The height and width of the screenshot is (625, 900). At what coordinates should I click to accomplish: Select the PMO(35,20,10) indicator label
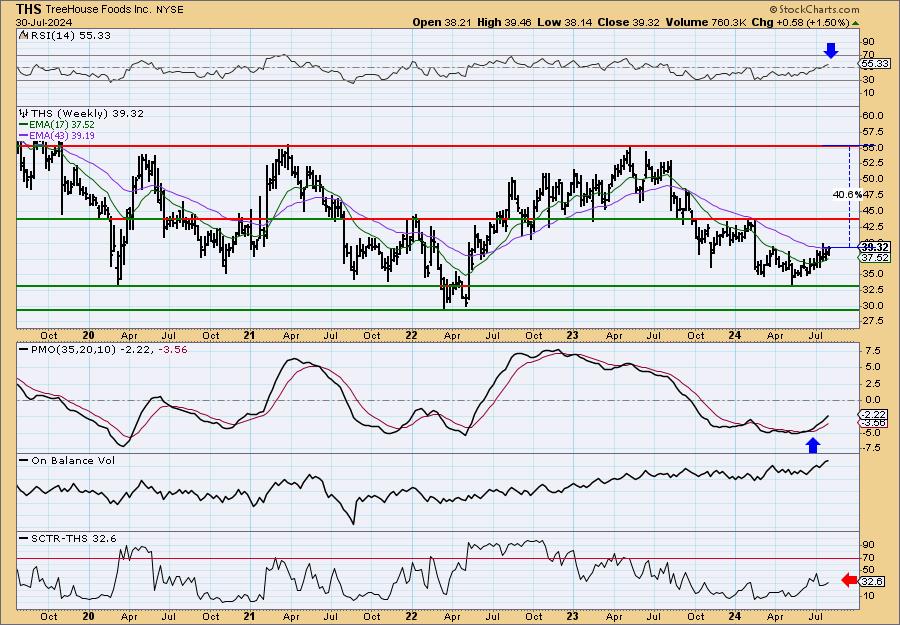pyautogui.click(x=73, y=350)
